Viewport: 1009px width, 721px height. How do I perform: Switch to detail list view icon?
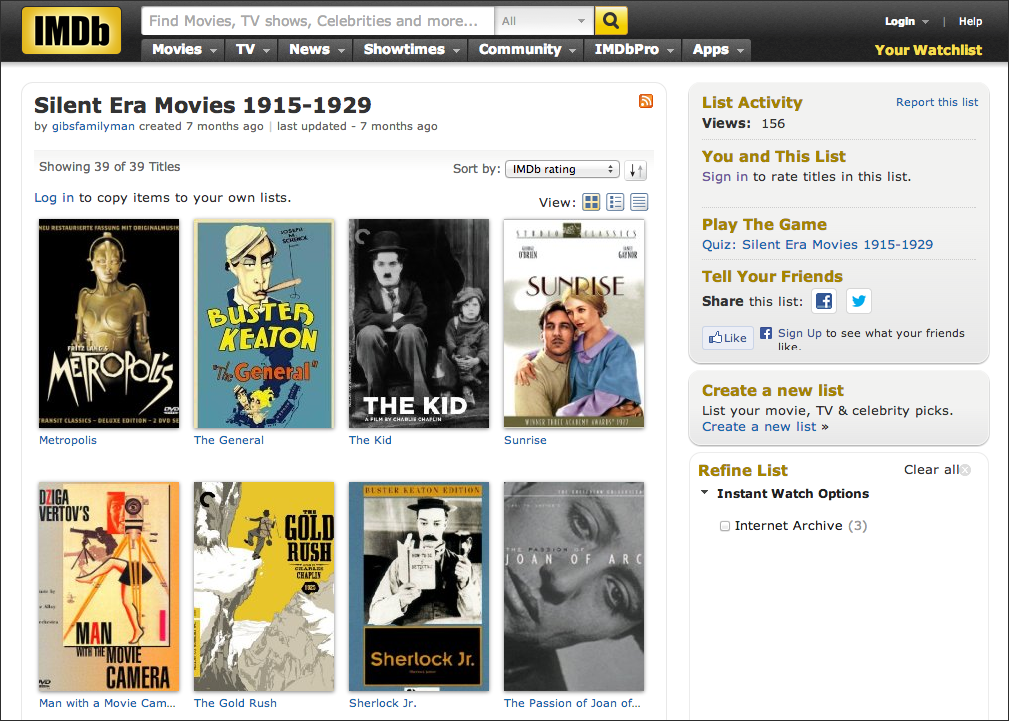616,202
